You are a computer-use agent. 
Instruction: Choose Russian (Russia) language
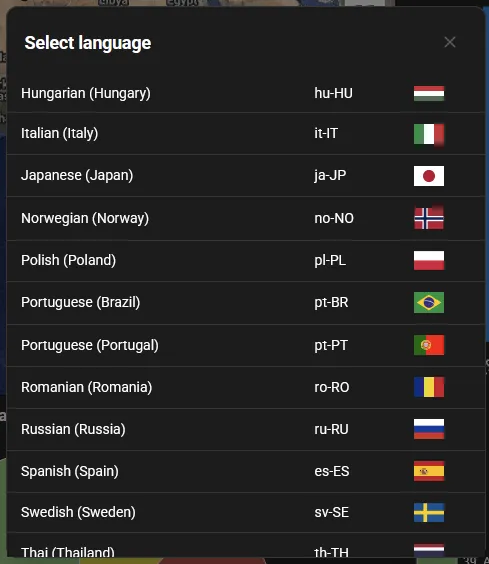pyautogui.click(x=246, y=429)
